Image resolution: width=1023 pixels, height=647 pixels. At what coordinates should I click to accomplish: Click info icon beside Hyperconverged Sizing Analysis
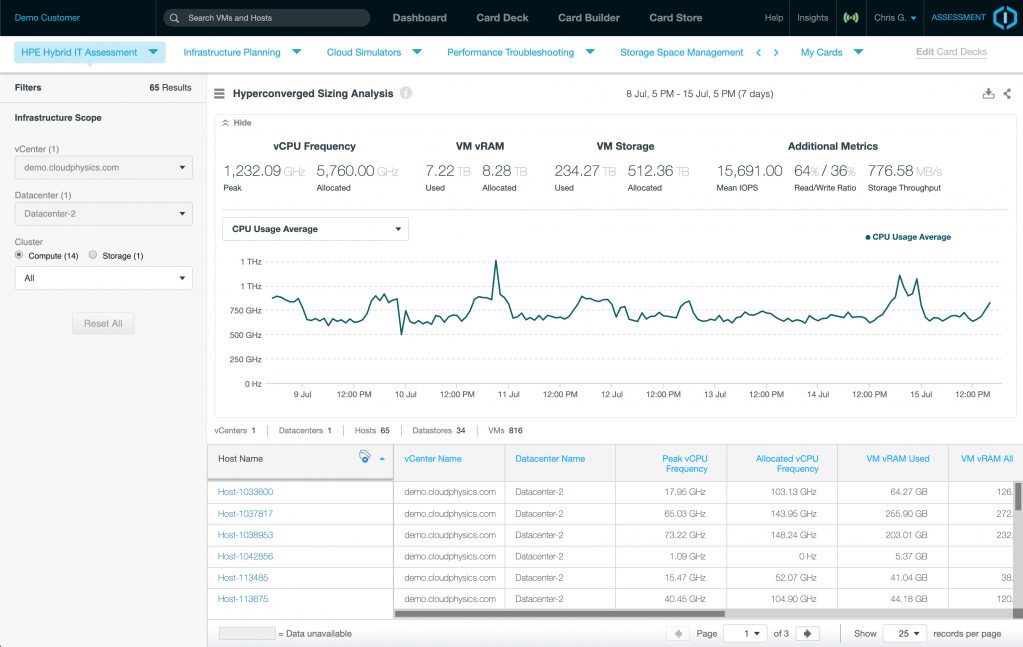click(406, 93)
